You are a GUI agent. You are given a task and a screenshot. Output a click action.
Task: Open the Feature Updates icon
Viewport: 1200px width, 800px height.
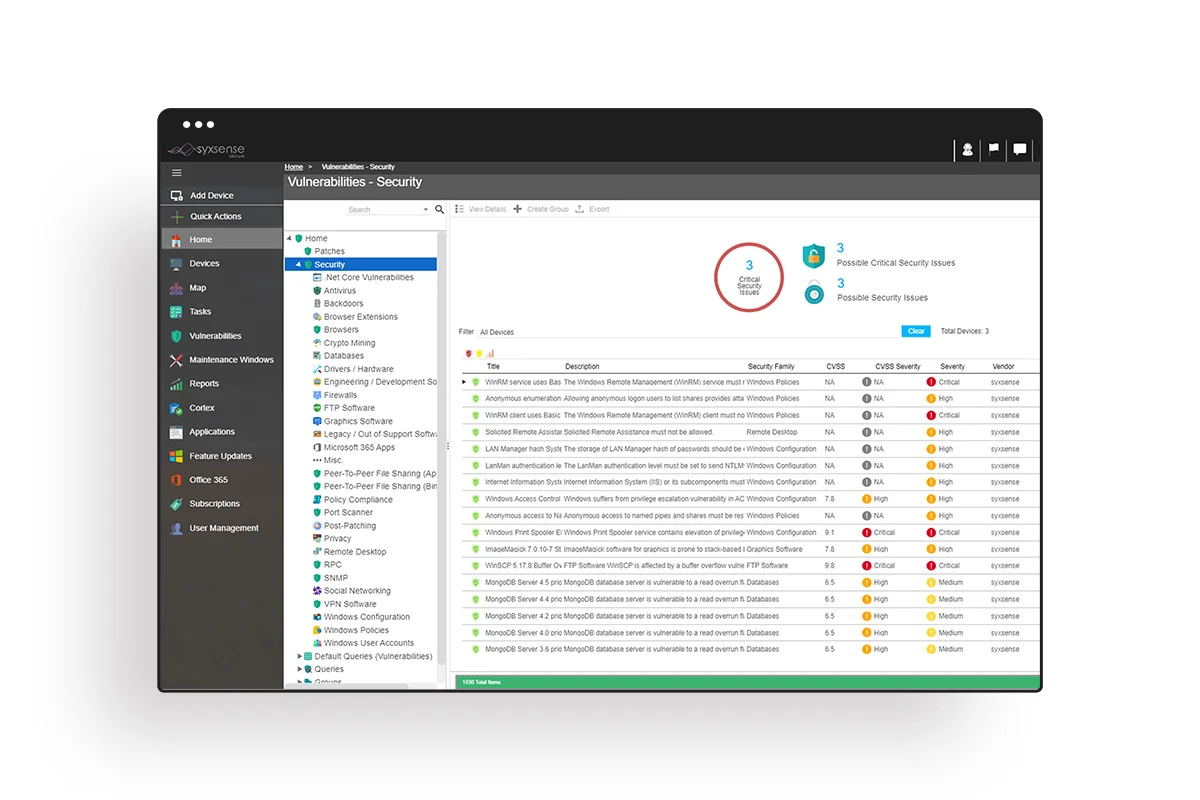click(x=177, y=456)
